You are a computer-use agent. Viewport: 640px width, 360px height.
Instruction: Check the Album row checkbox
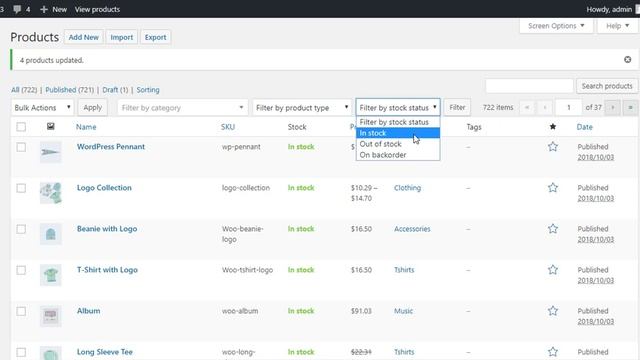(21, 311)
